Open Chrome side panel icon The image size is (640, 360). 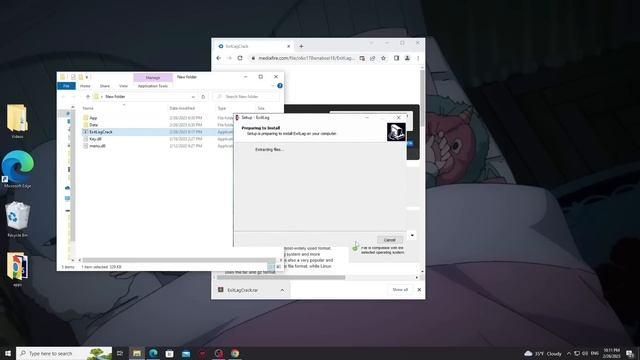[x=396, y=58]
